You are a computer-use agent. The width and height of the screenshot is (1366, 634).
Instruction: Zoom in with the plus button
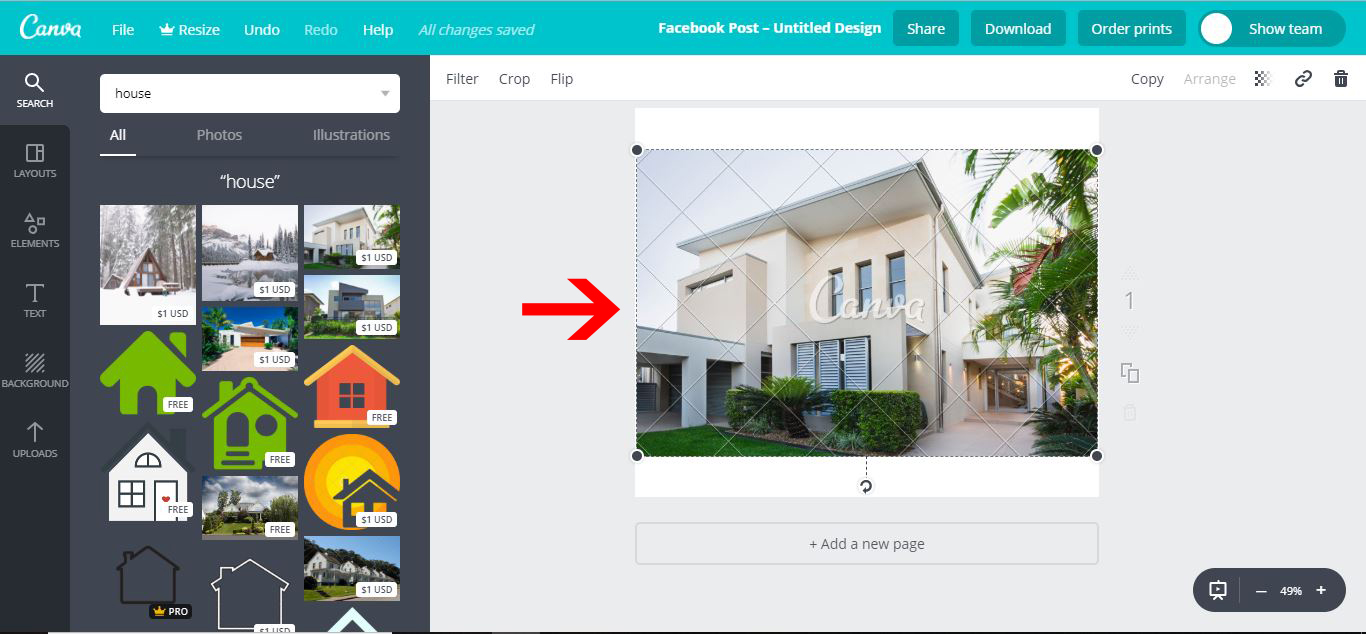[1321, 590]
